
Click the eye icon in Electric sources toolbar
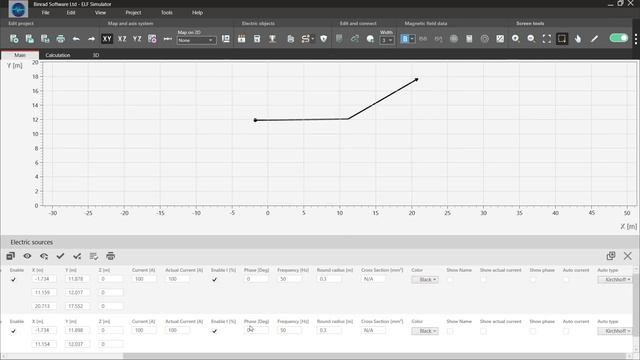pyautogui.click(x=27, y=256)
